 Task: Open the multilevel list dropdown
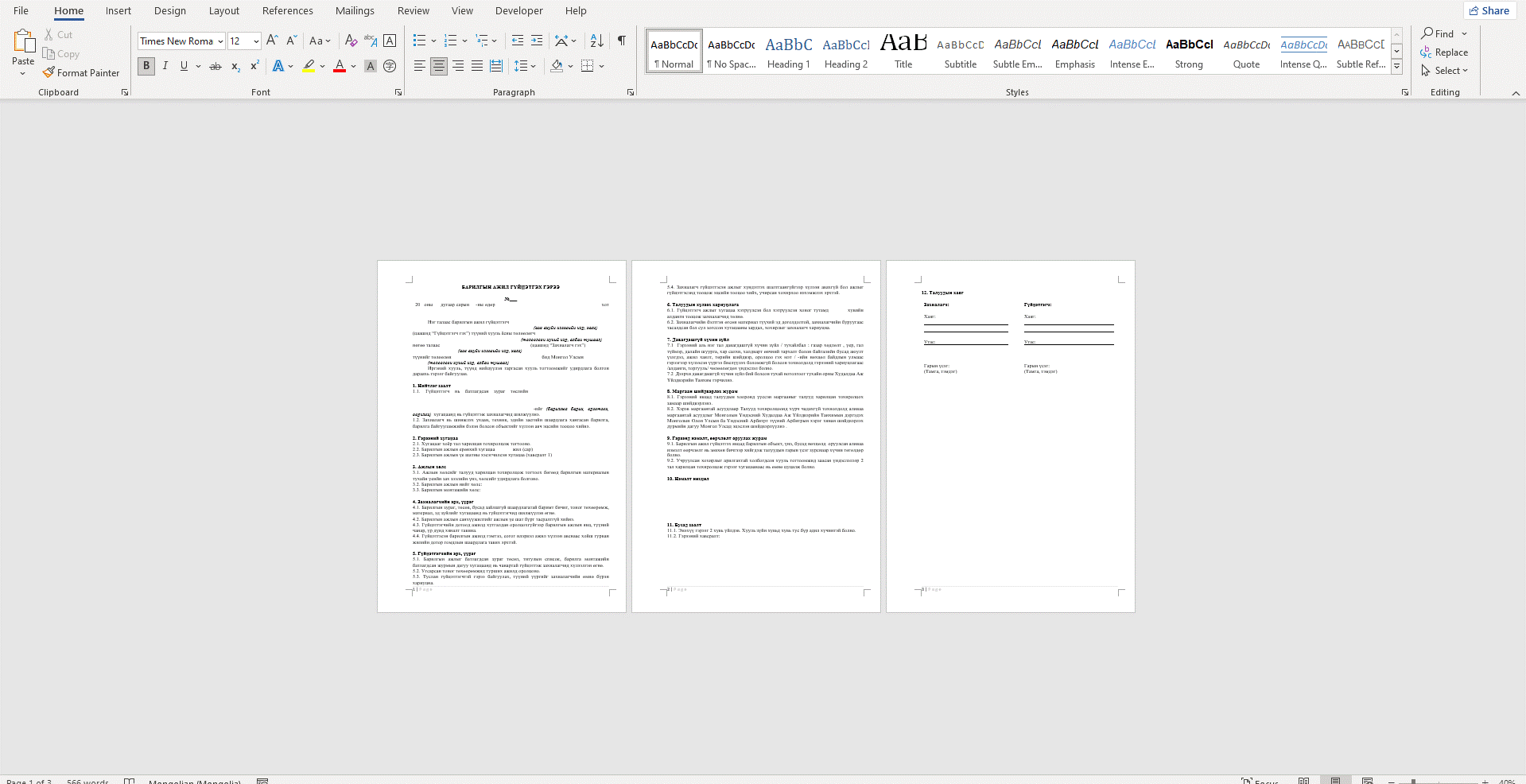494,41
